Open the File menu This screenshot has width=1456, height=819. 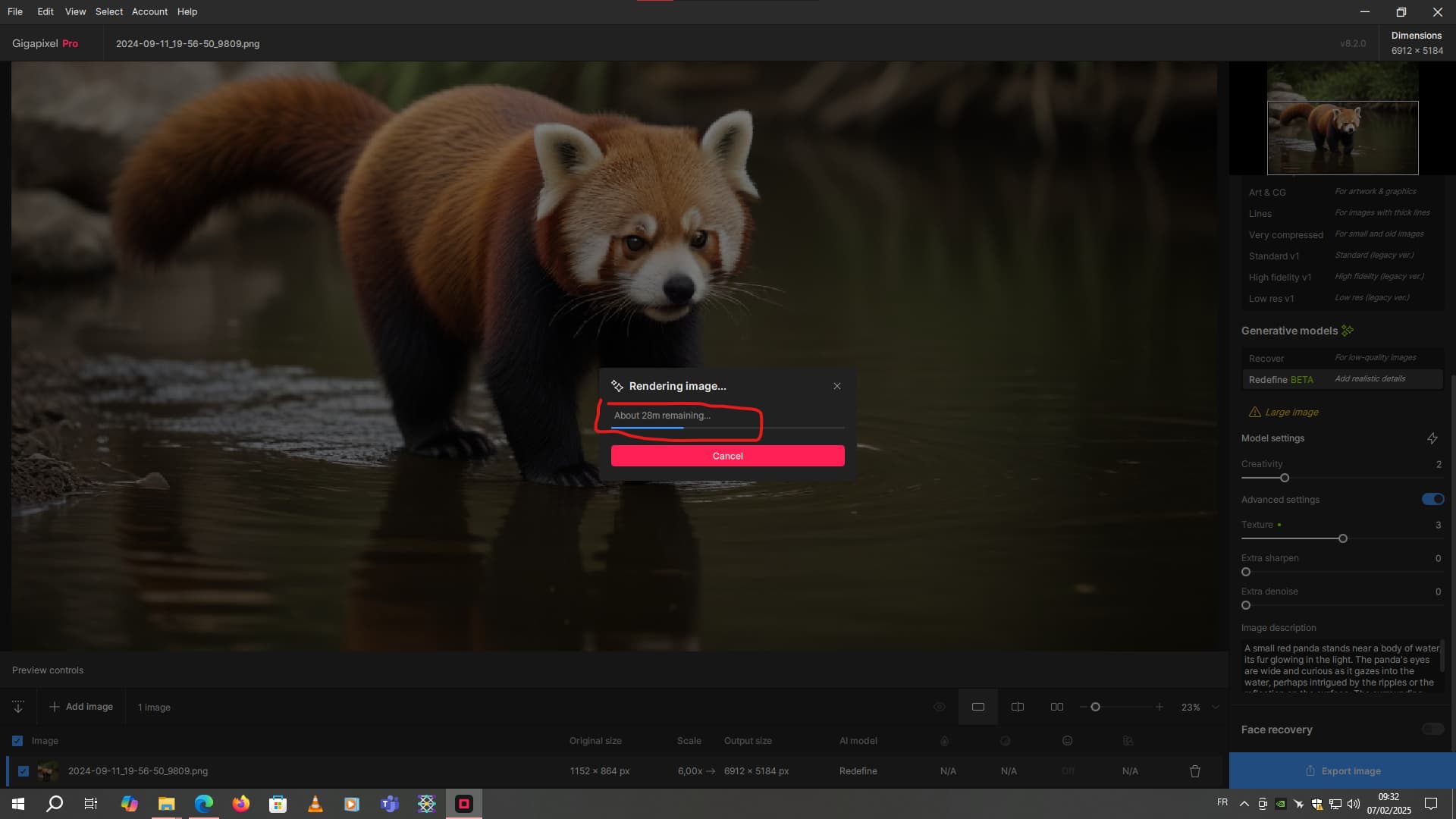[15, 11]
